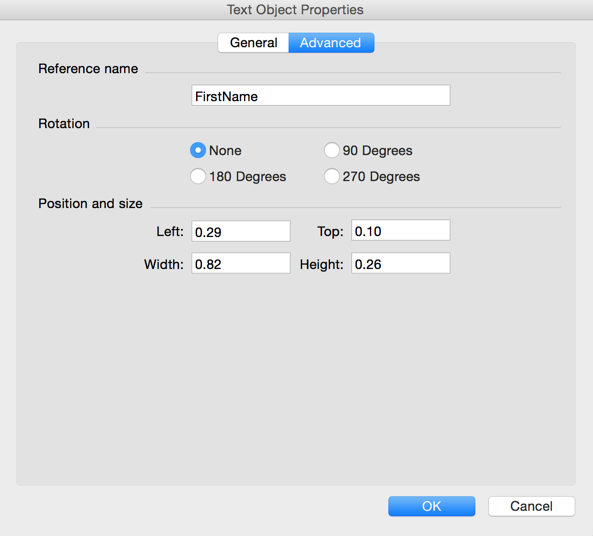
Task: Click the Position and size heading
Action: point(90,204)
